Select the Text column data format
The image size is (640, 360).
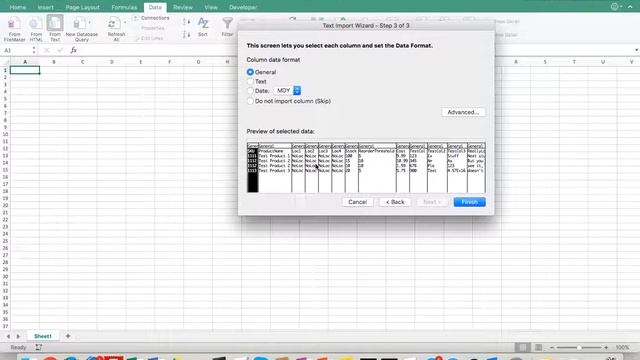point(250,81)
